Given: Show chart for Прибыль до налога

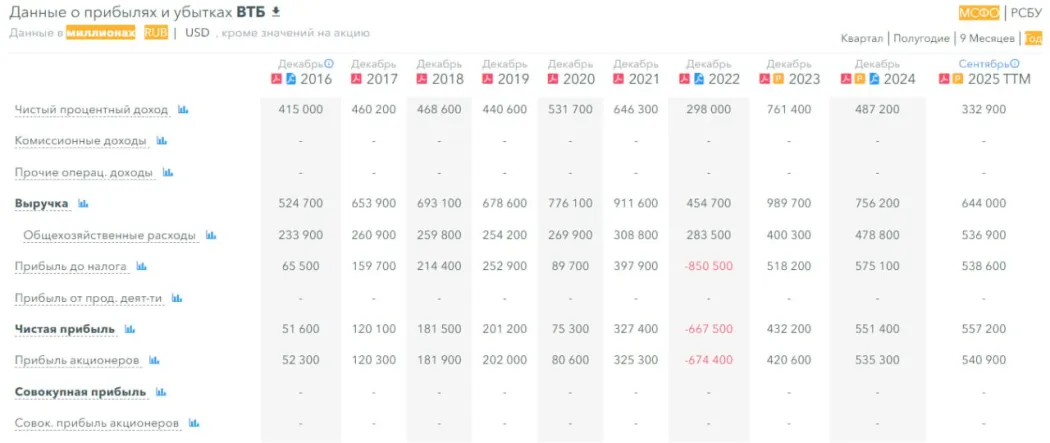Looking at the screenshot, I should [x=141, y=267].
